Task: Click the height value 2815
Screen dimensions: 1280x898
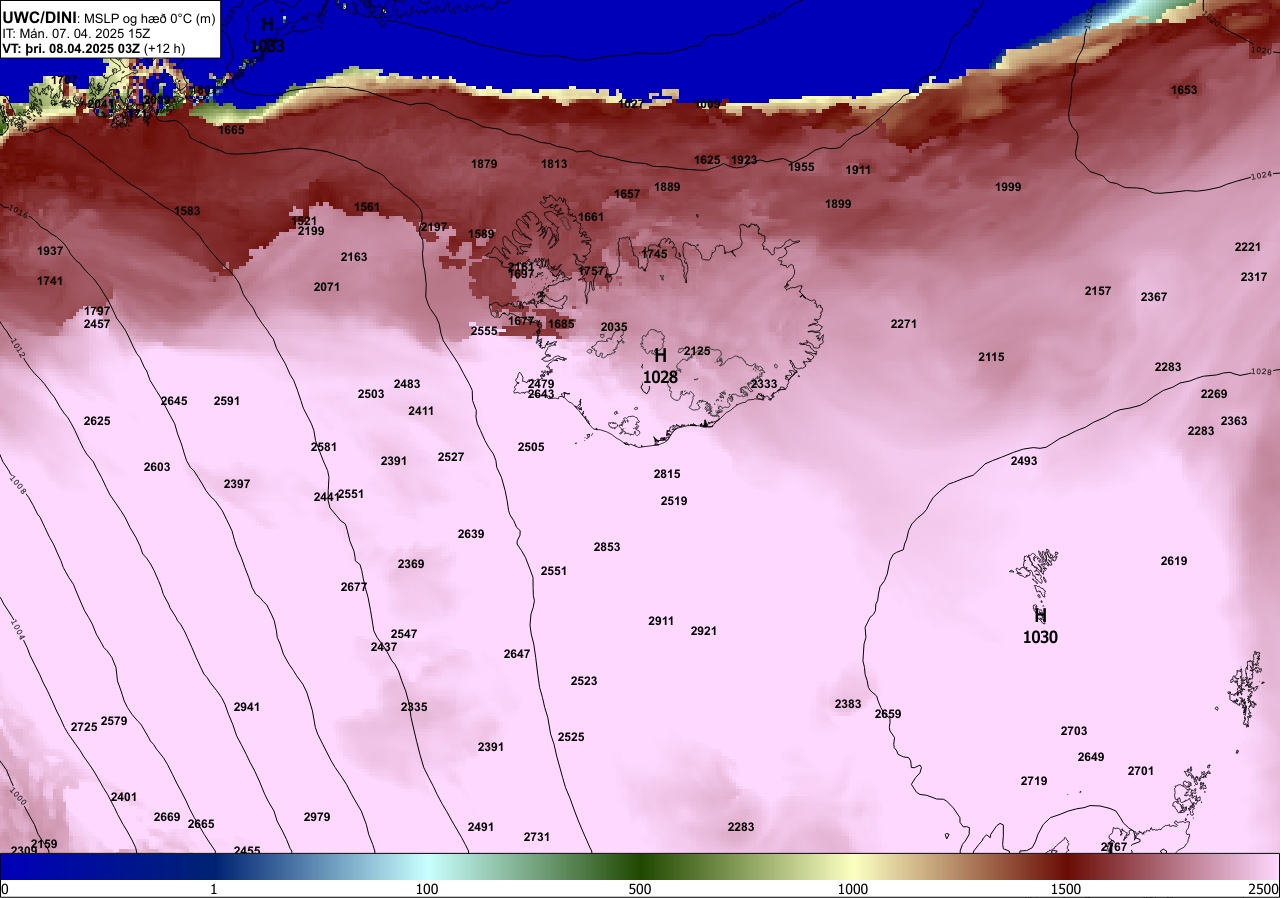Action: click(667, 474)
